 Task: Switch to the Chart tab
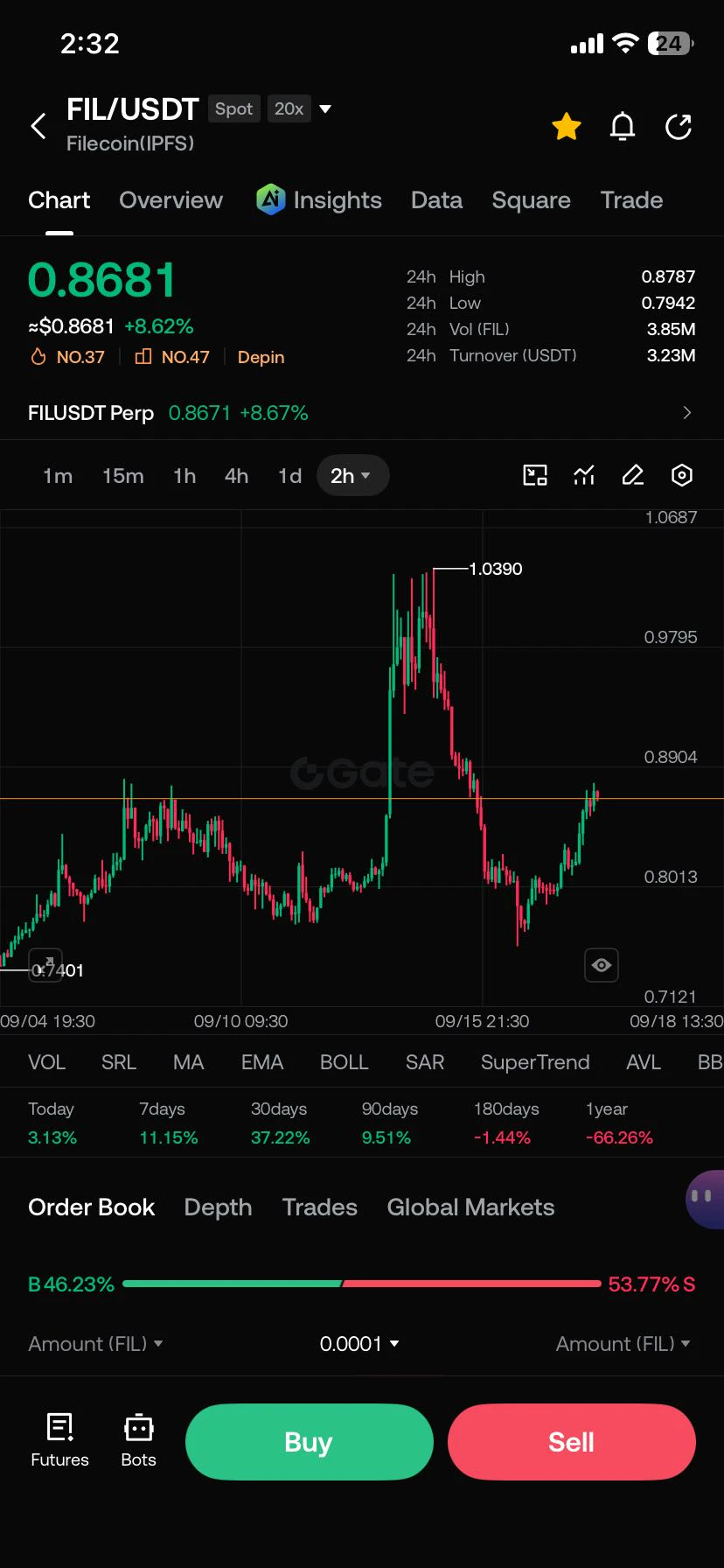[59, 200]
